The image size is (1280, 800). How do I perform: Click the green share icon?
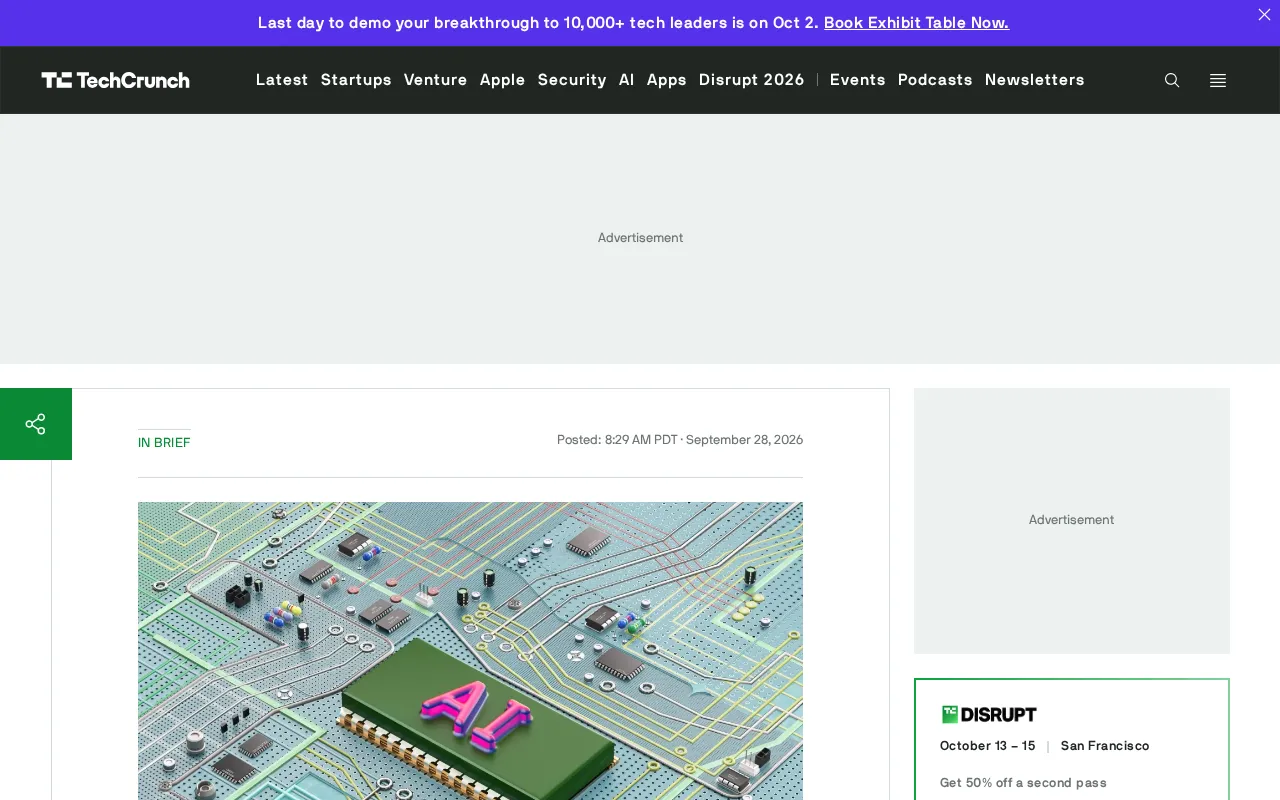pos(36,424)
